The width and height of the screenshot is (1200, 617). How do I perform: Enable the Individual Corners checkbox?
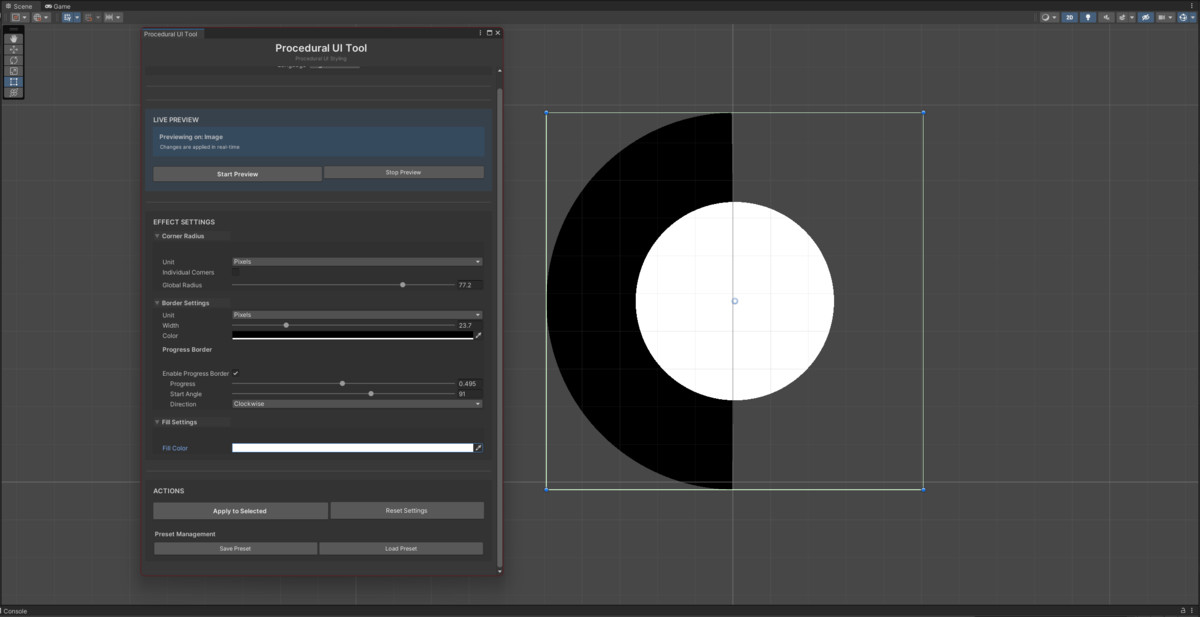[x=235, y=272]
